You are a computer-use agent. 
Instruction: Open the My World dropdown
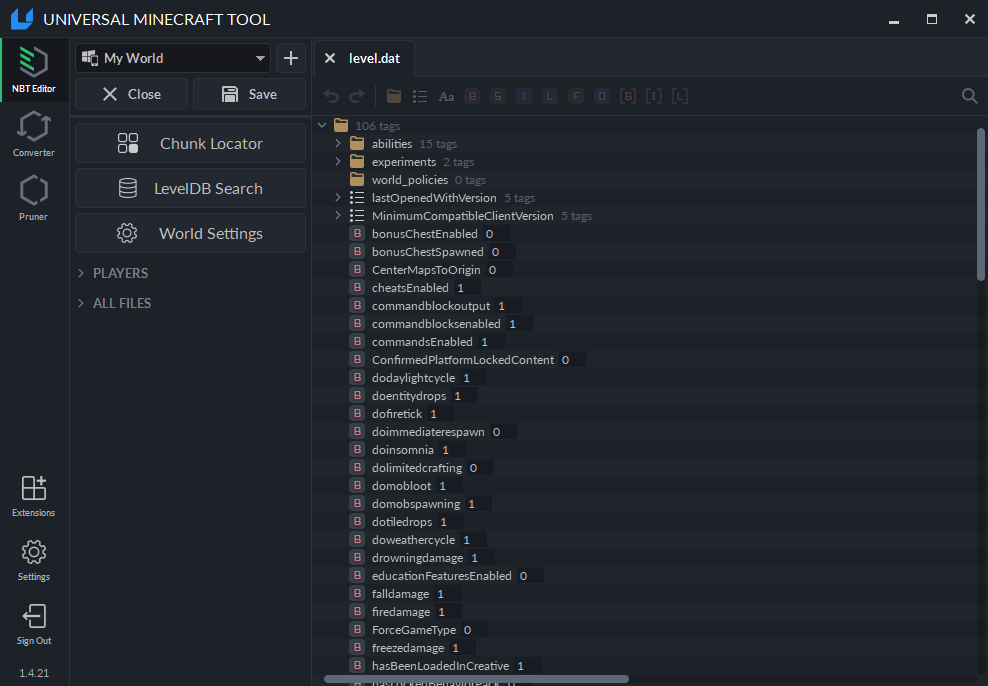pos(173,59)
